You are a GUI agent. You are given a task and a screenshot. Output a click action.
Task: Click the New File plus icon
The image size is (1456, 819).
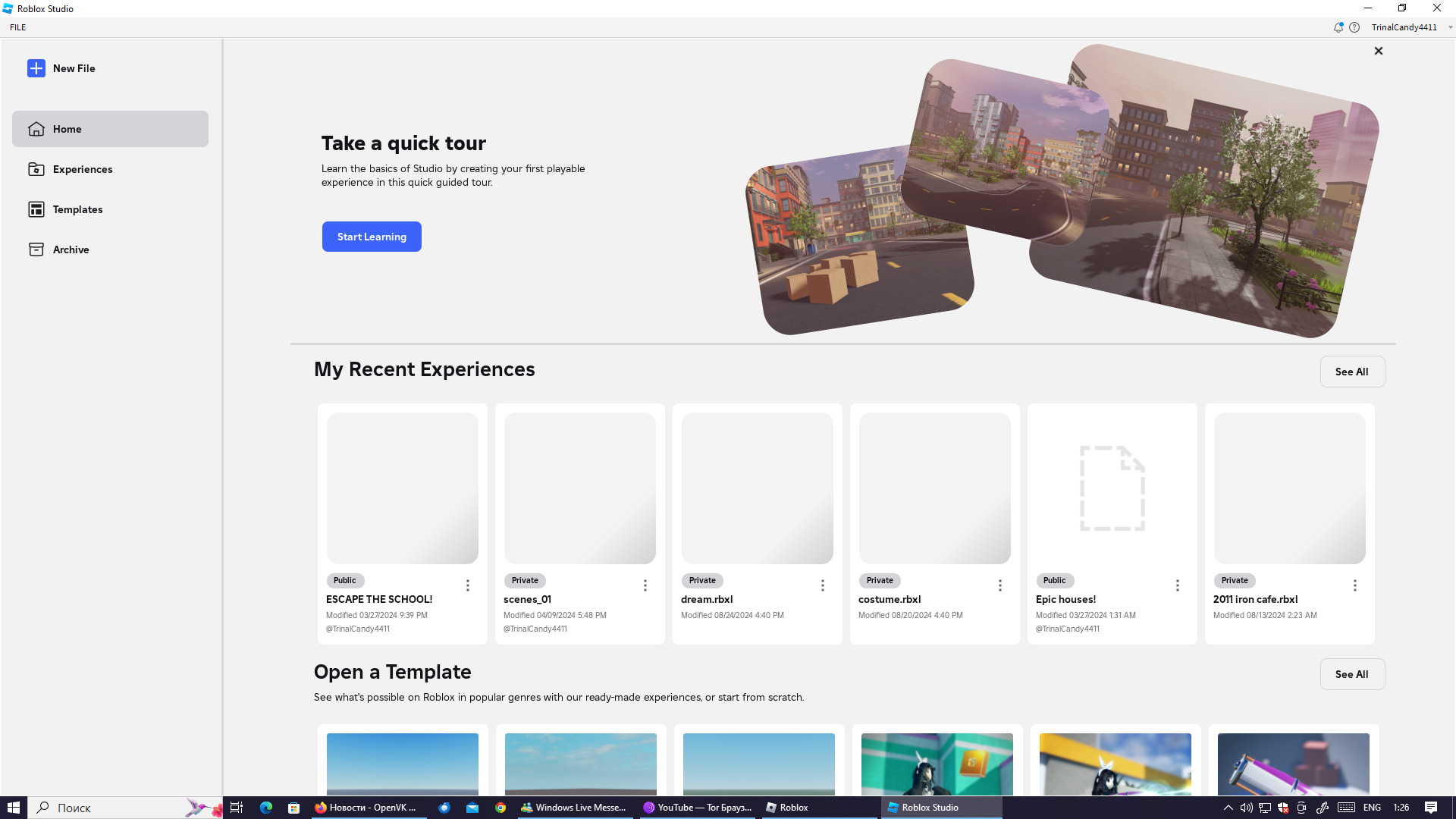[x=36, y=68]
